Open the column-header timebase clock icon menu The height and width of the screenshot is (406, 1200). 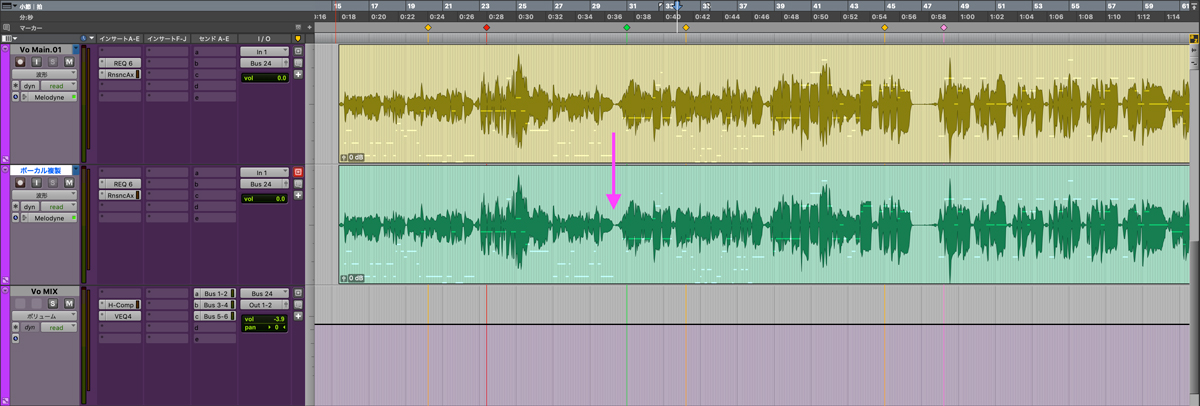click(83, 38)
